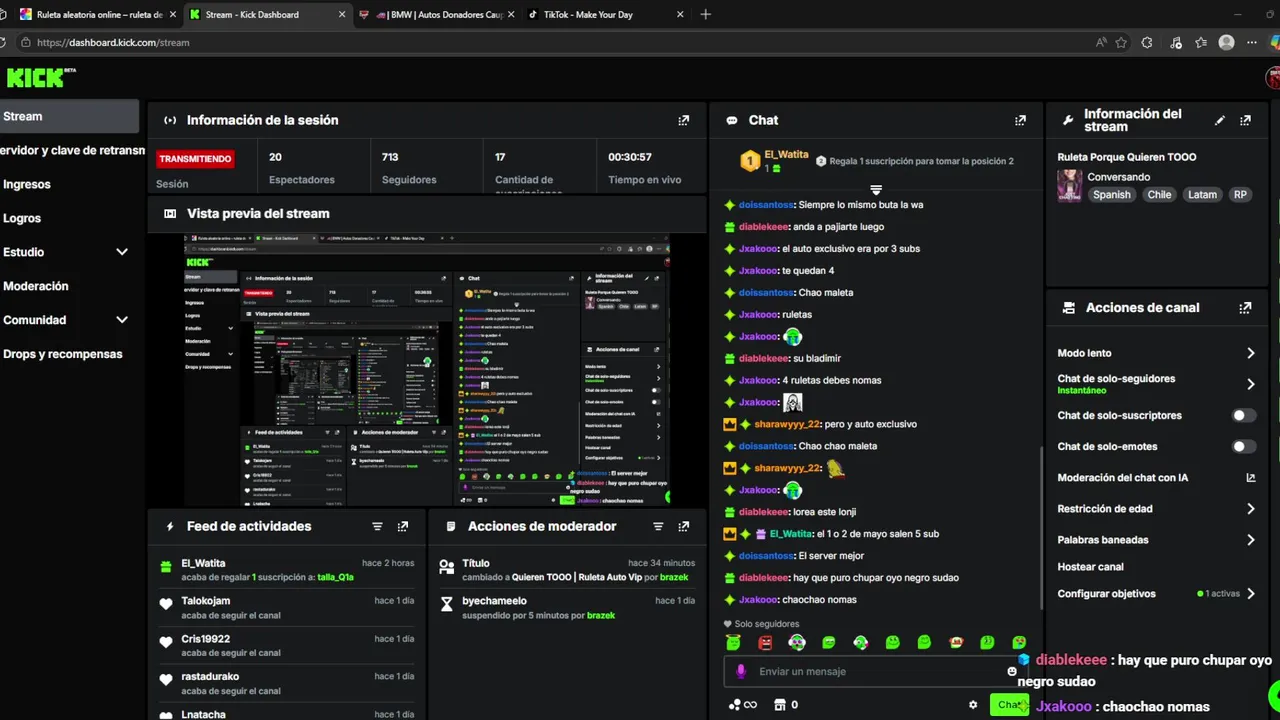Open Logros in the sidebar
This screenshot has height=720, width=1280.
(22, 218)
